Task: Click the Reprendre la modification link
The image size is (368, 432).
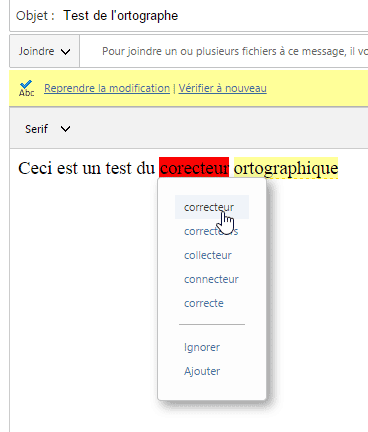Action: [x=107, y=88]
